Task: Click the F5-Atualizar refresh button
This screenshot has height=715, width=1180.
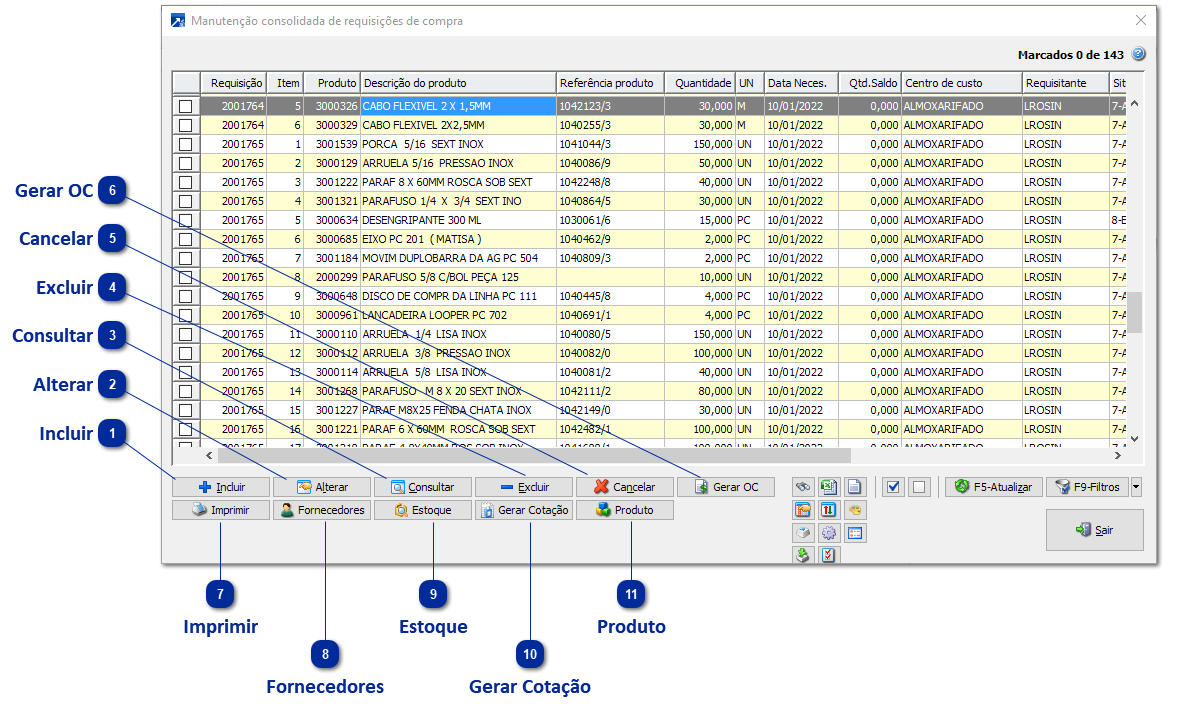Action: (x=994, y=487)
